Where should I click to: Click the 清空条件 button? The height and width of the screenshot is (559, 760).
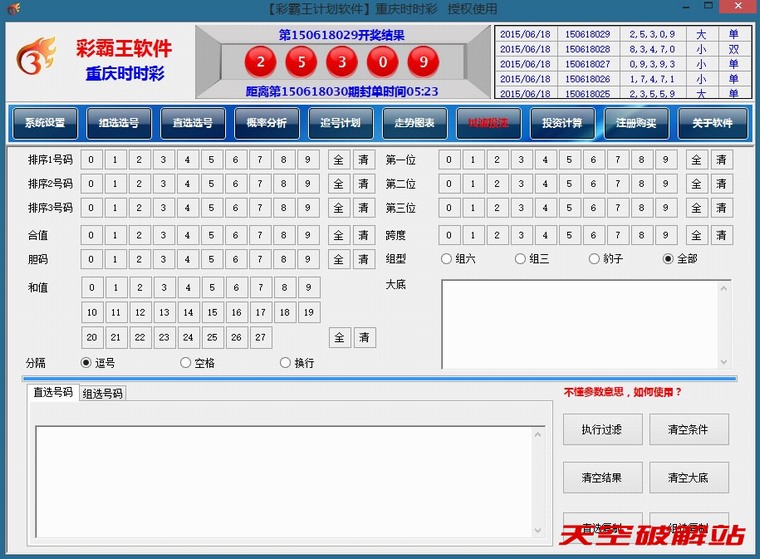(x=688, y=429)
